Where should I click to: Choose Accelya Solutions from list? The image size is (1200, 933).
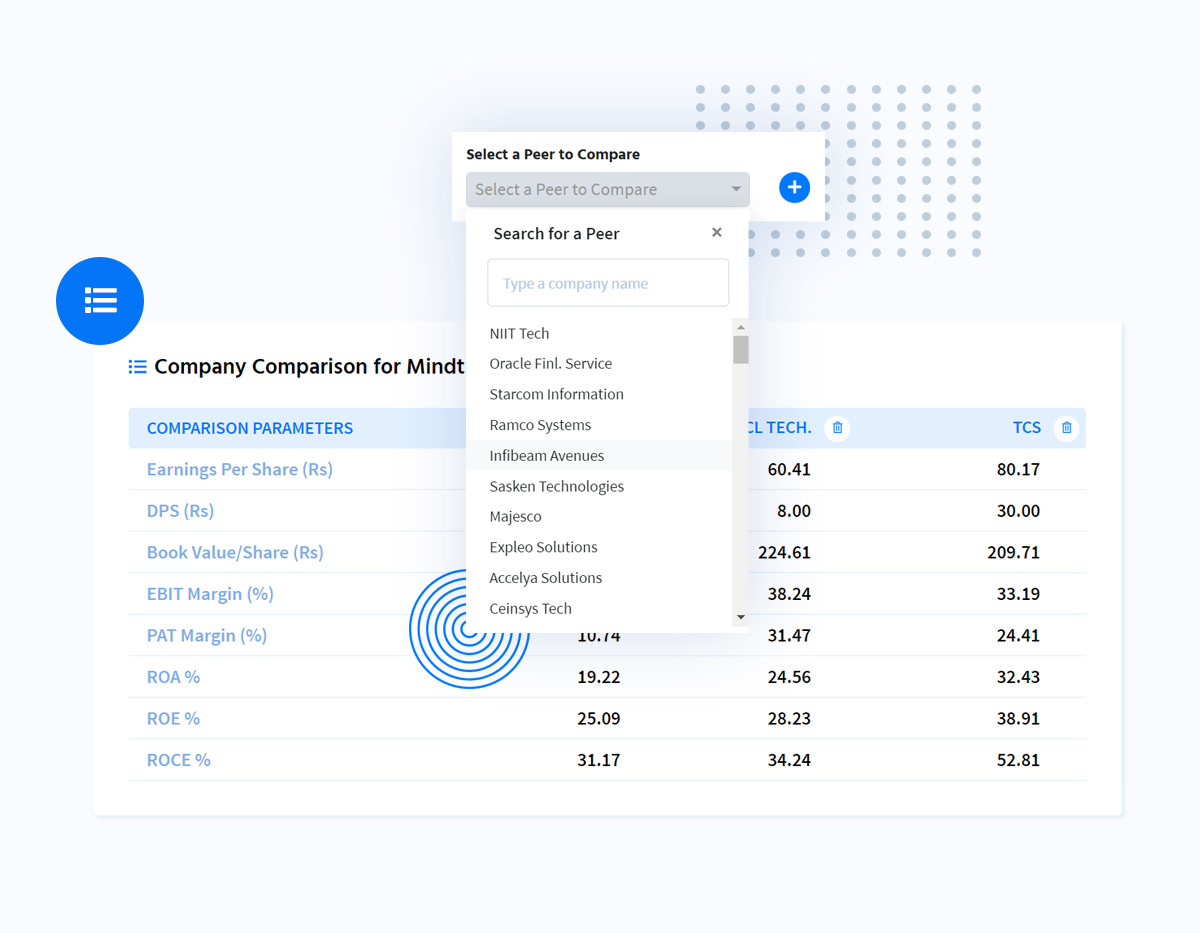545,578
